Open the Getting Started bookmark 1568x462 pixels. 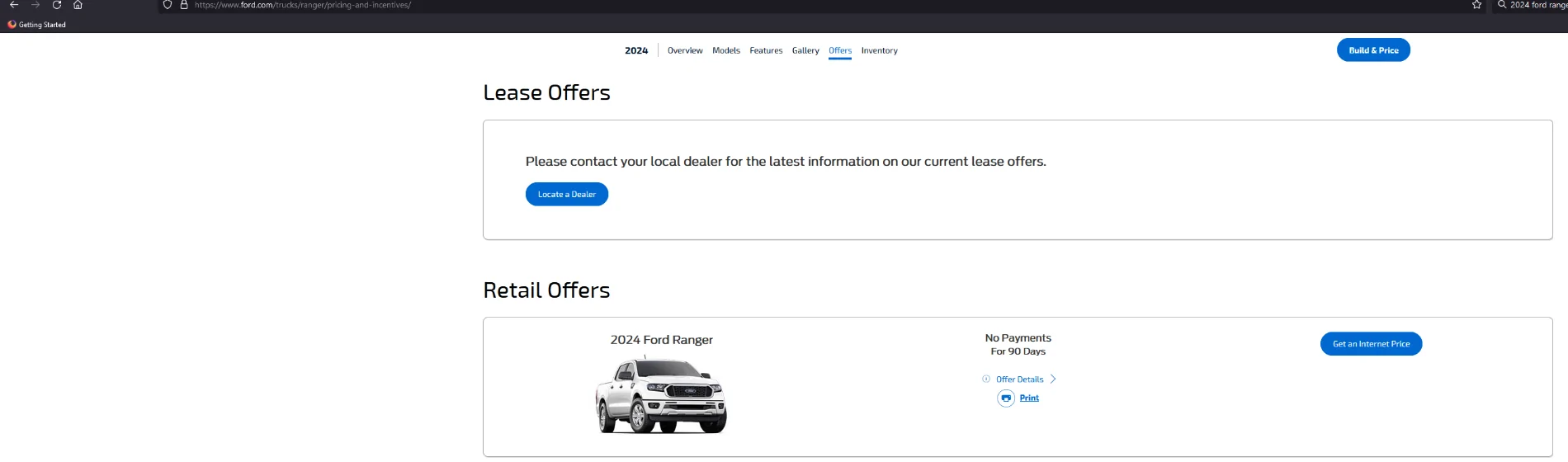(37, 25)
